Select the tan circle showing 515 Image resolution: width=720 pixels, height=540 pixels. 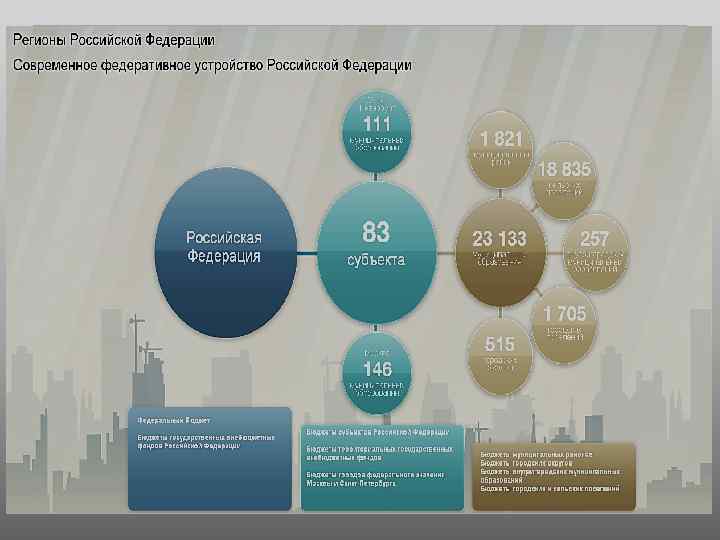point(500,356)
